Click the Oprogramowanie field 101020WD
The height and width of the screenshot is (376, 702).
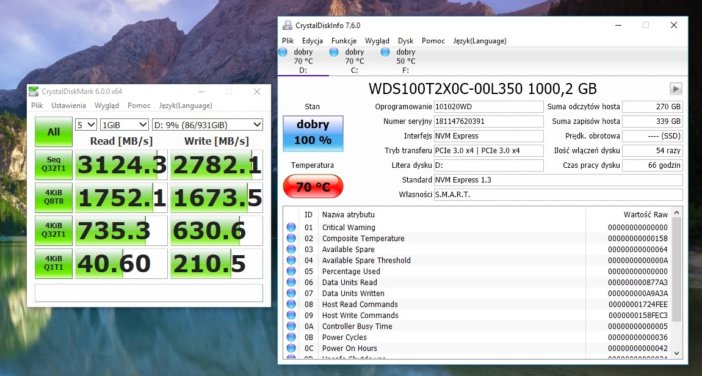(488, 107)
